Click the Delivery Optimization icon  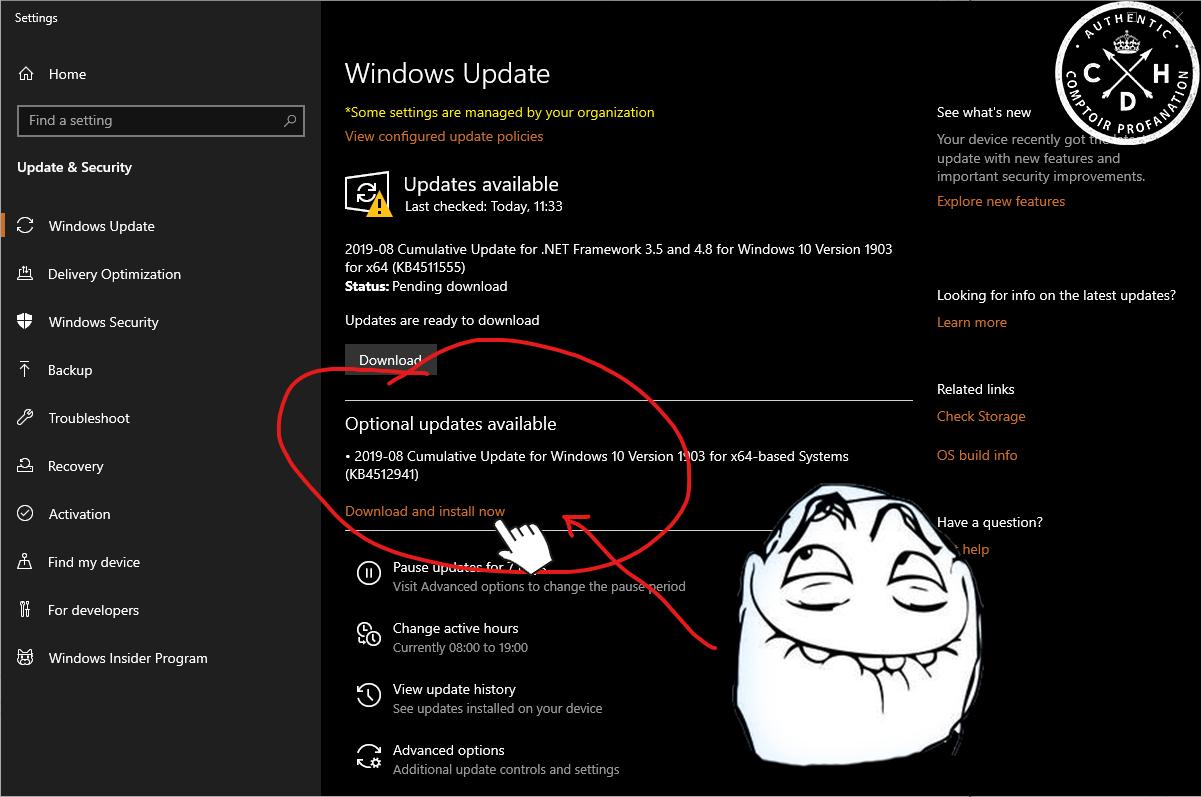coord(26,274)
